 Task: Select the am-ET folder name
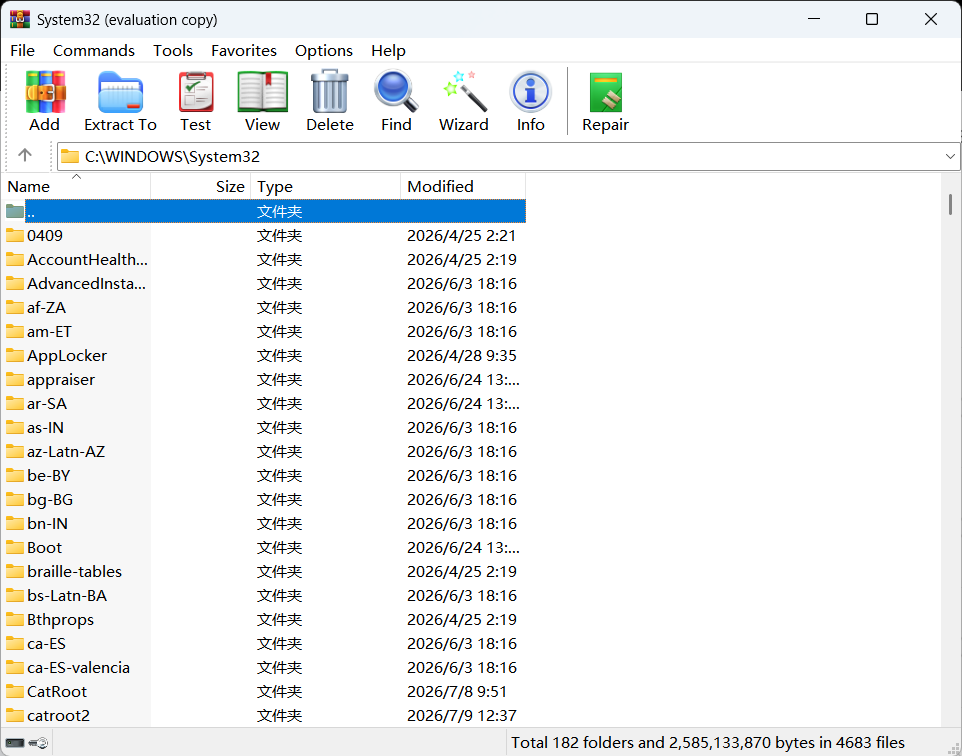49,331
